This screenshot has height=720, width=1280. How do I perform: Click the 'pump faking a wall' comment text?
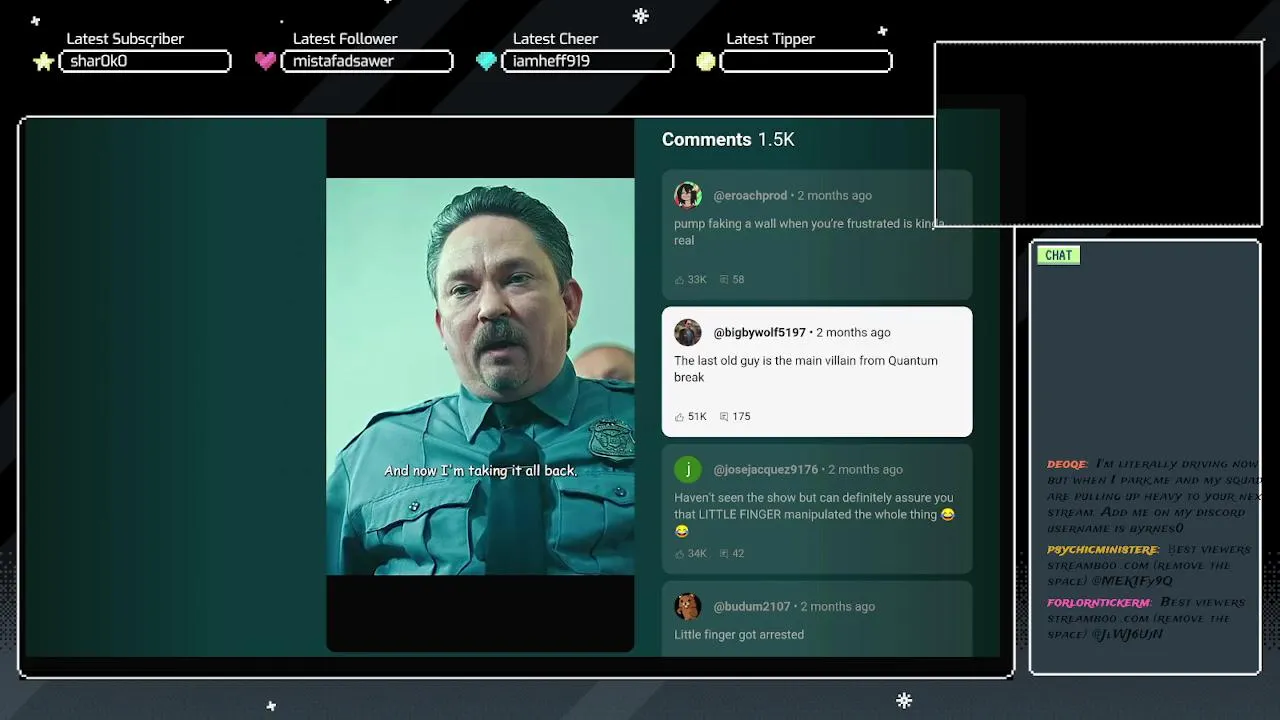809,232
